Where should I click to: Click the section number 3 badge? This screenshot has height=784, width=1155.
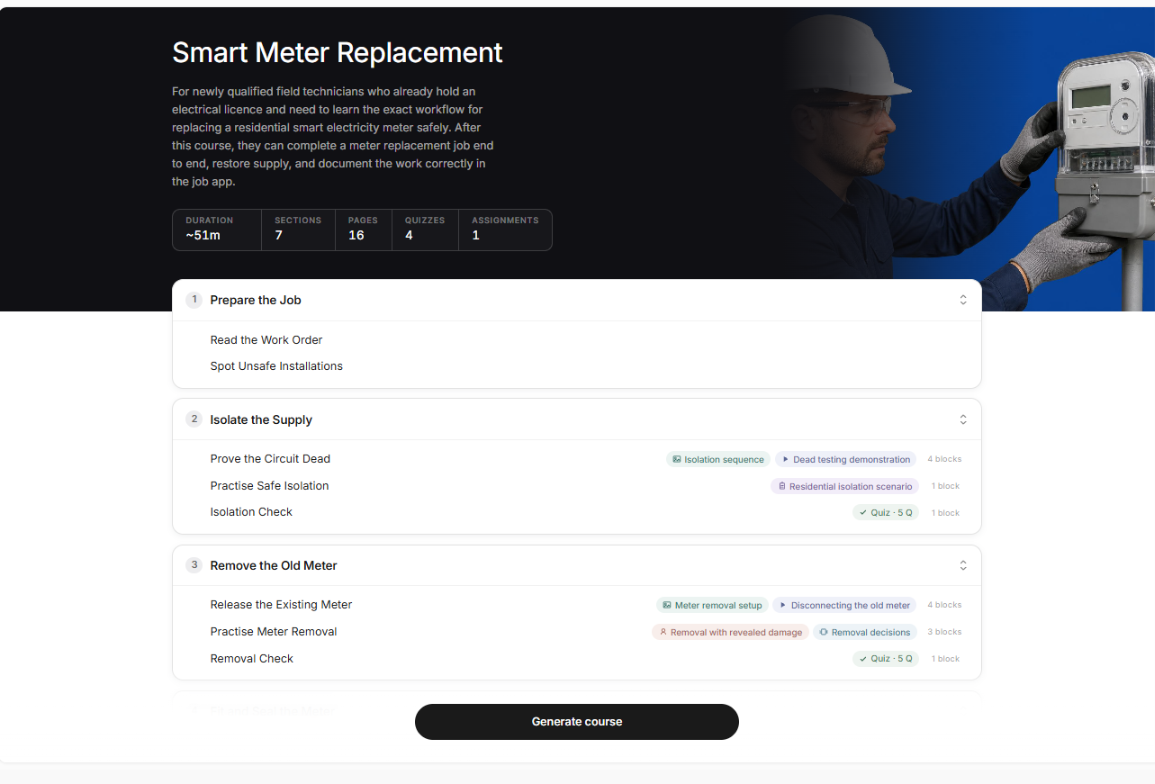pyautogui.click(x=194, y=564)
